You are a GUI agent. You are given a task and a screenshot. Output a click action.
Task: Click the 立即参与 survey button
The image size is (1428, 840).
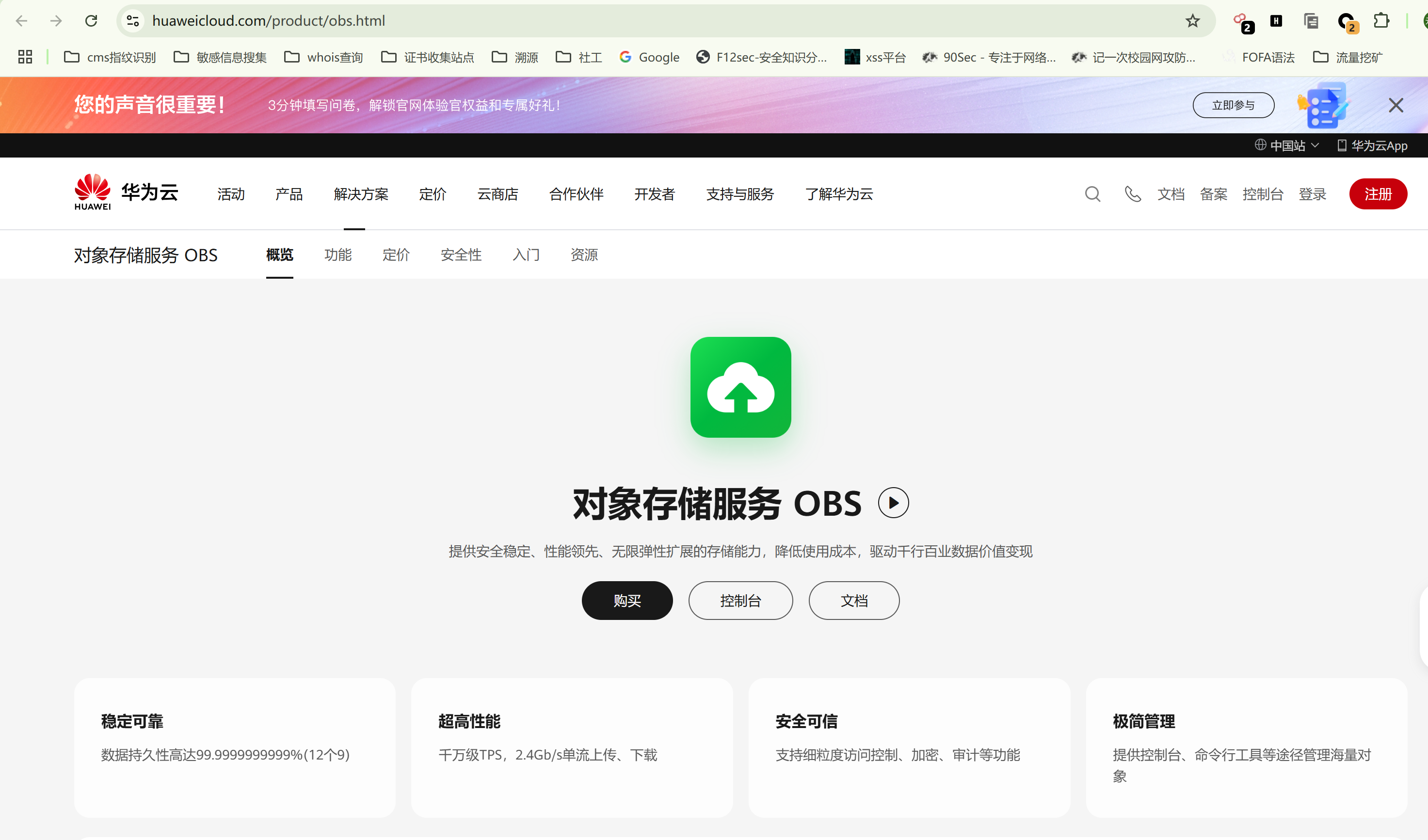click(x=1233, y=105)
